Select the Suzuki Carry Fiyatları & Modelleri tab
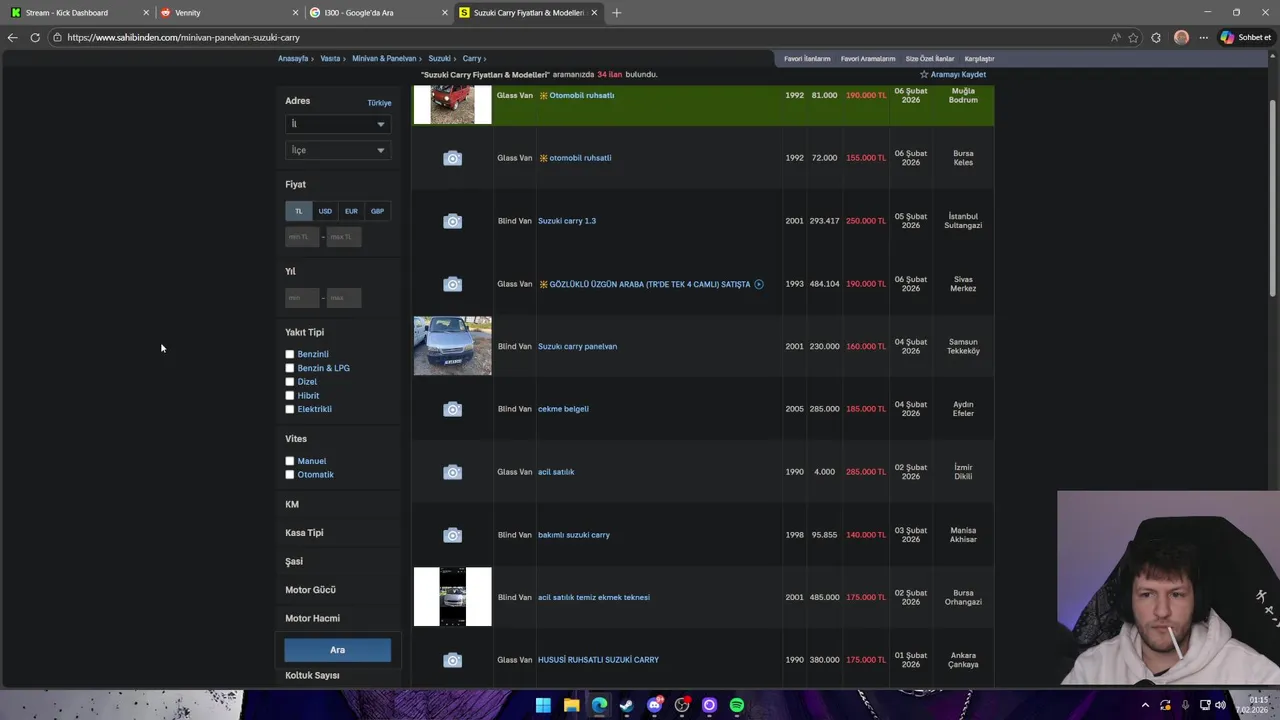The image size is (1280, 720). click(x=529, y=12)
